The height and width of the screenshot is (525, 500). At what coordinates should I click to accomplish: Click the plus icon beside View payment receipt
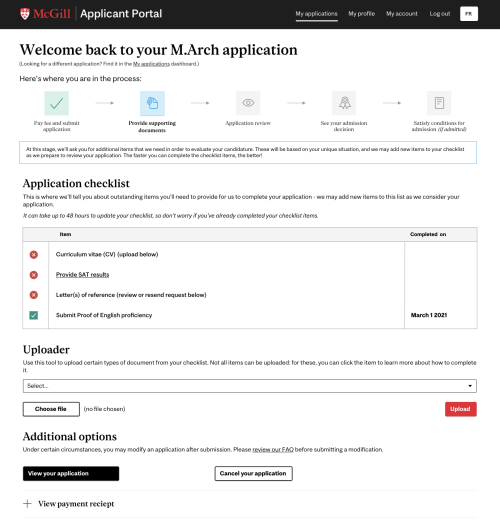pyautogui.click(x=27, y=504)
